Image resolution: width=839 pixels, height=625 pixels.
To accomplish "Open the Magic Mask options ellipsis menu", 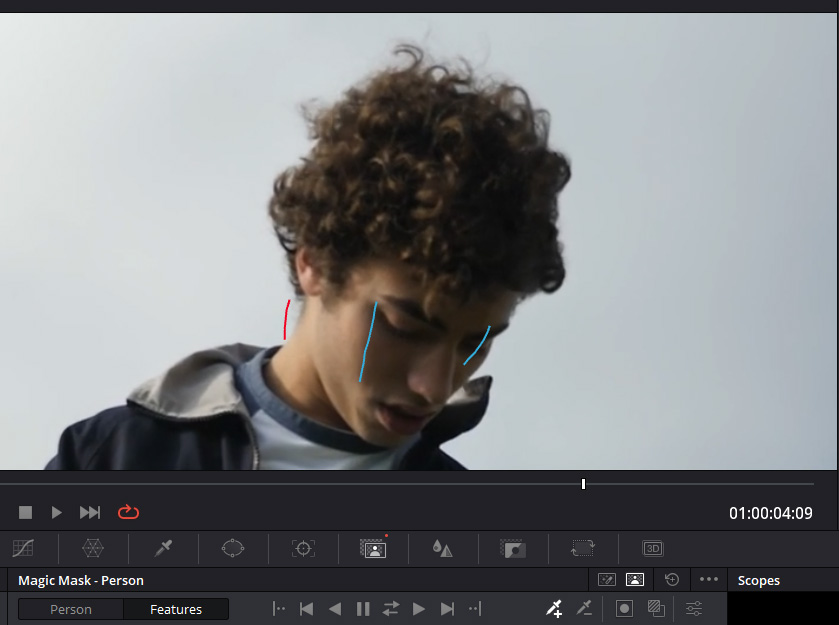I will (x=708, y=580).
